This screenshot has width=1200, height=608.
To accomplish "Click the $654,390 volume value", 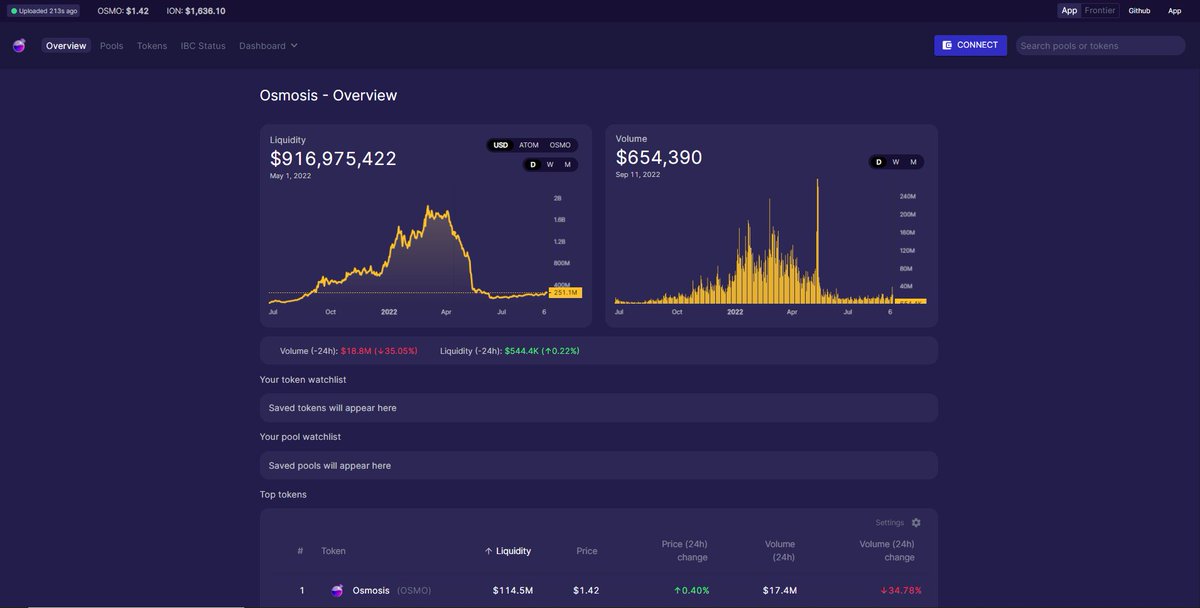I will tap(659, 157).
